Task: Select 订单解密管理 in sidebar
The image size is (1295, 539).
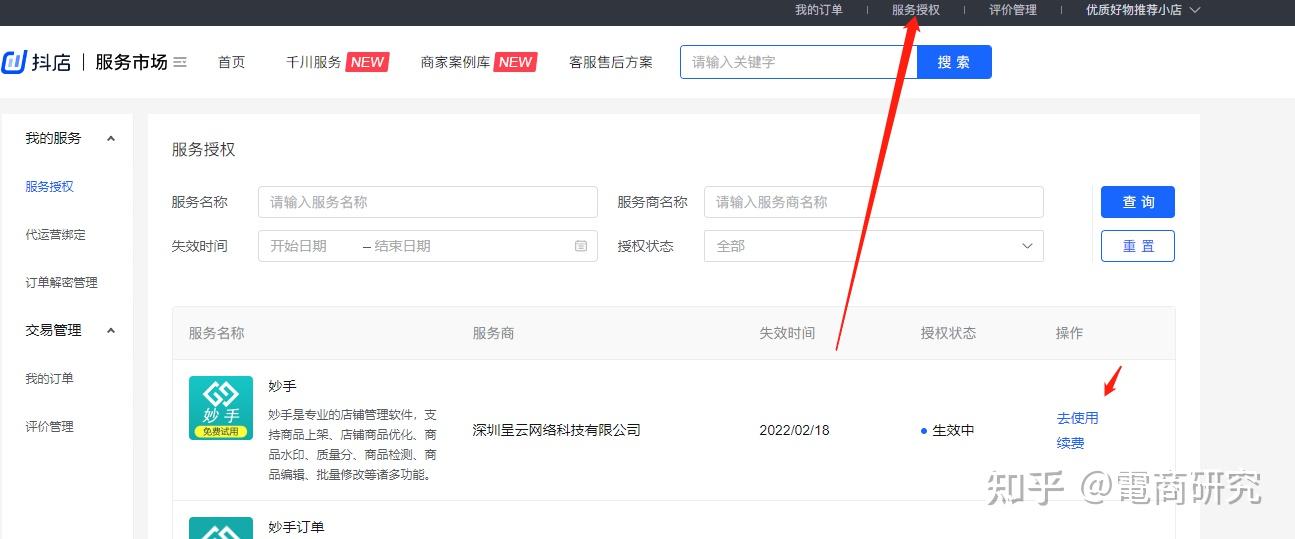Action: [62, 283]
